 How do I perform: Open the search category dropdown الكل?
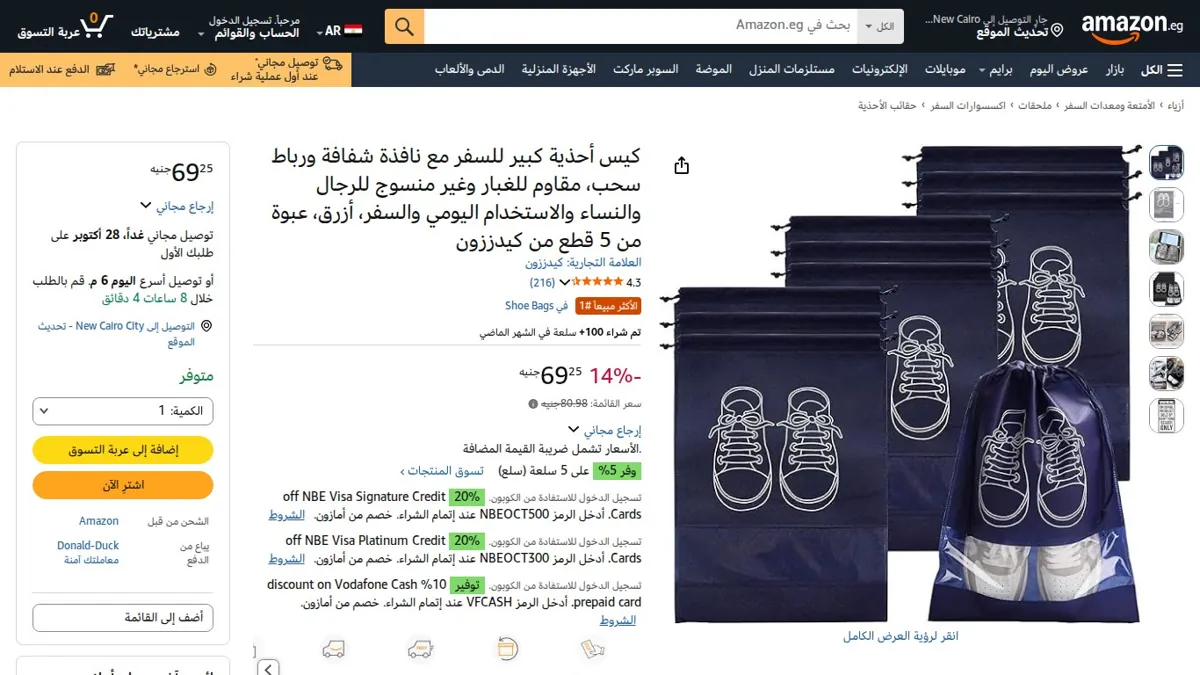881,27
